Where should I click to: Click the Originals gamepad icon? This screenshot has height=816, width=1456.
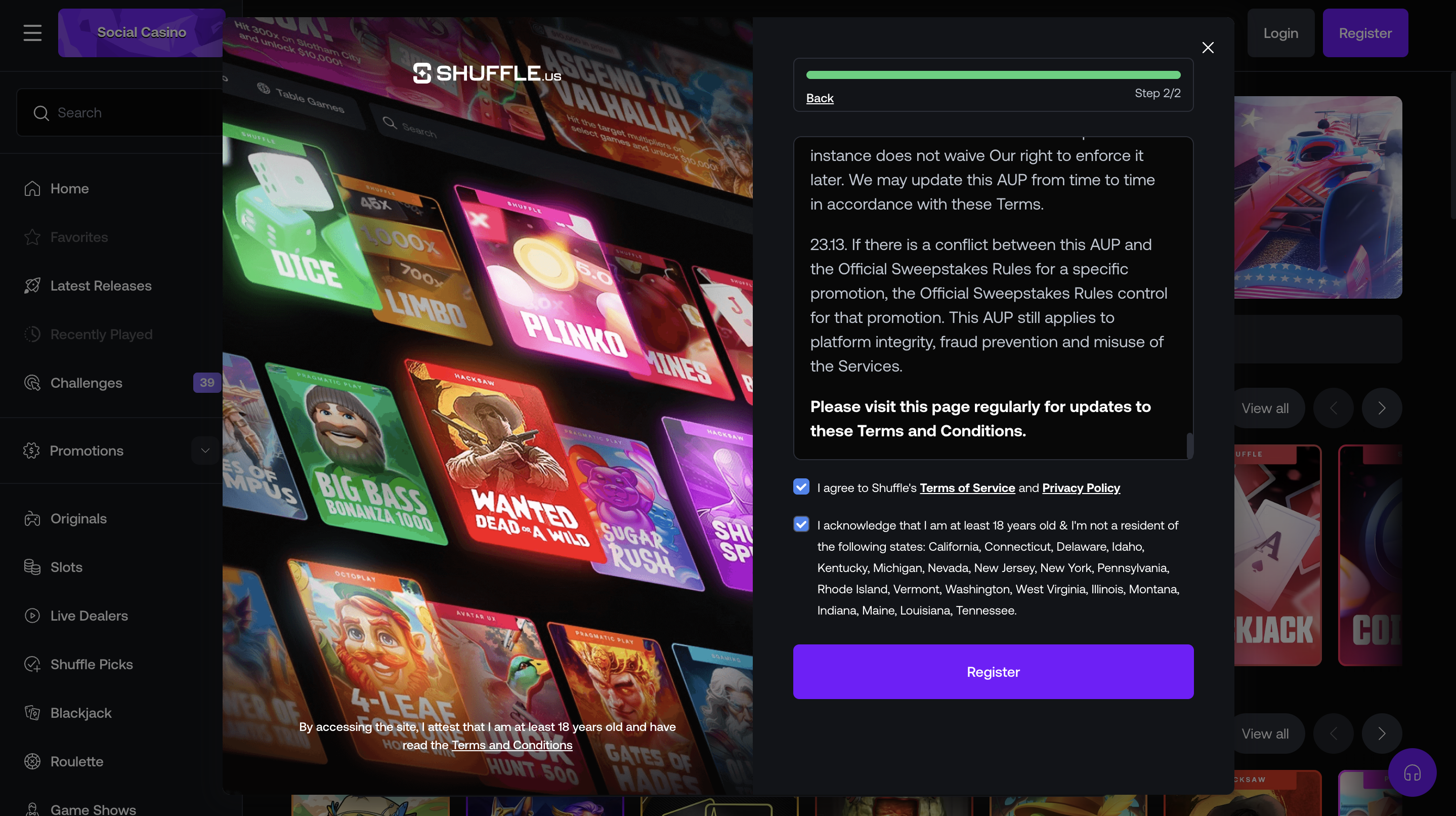tap(32, 518)
